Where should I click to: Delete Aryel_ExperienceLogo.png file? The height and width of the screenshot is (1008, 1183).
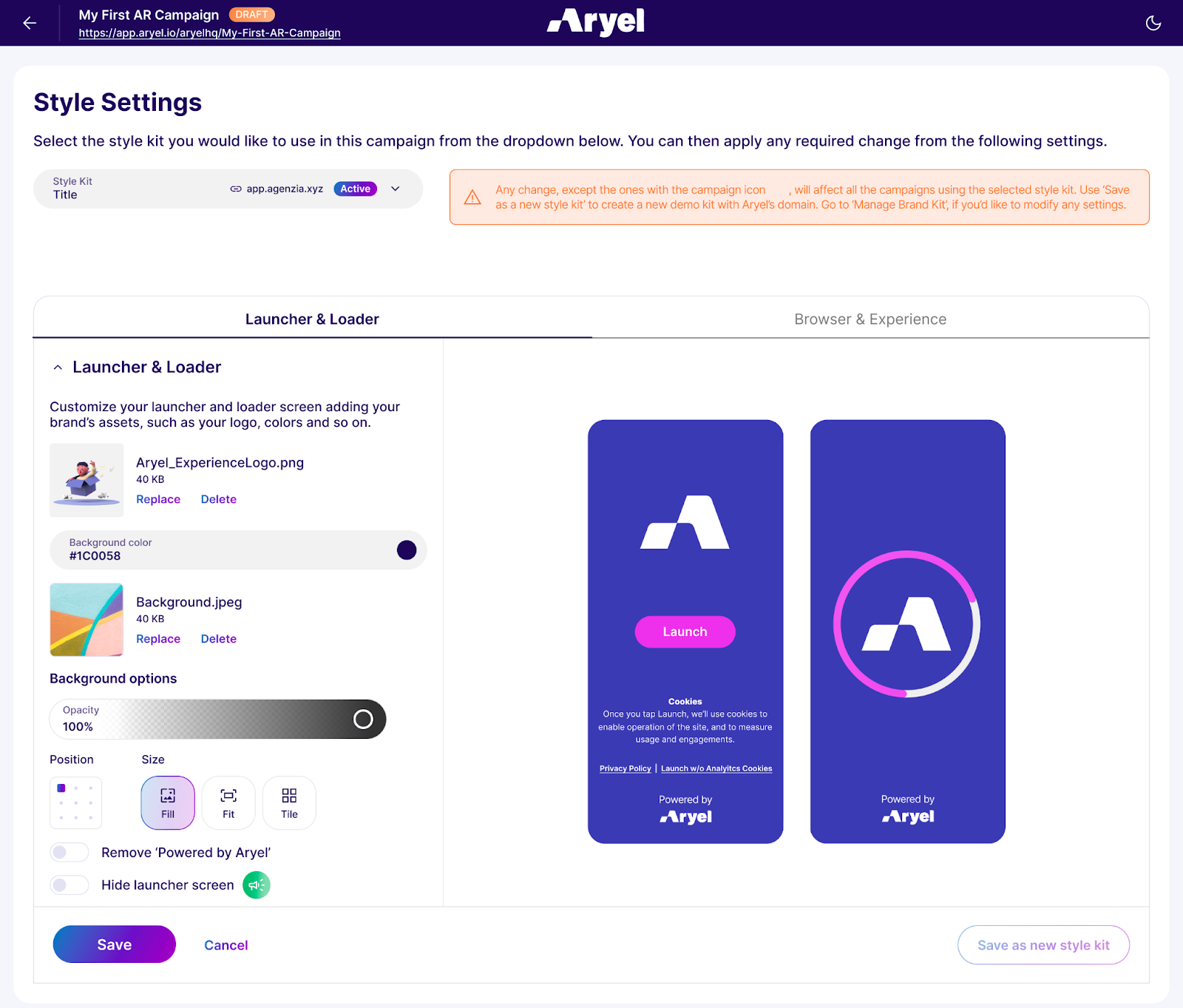(219, 499)
